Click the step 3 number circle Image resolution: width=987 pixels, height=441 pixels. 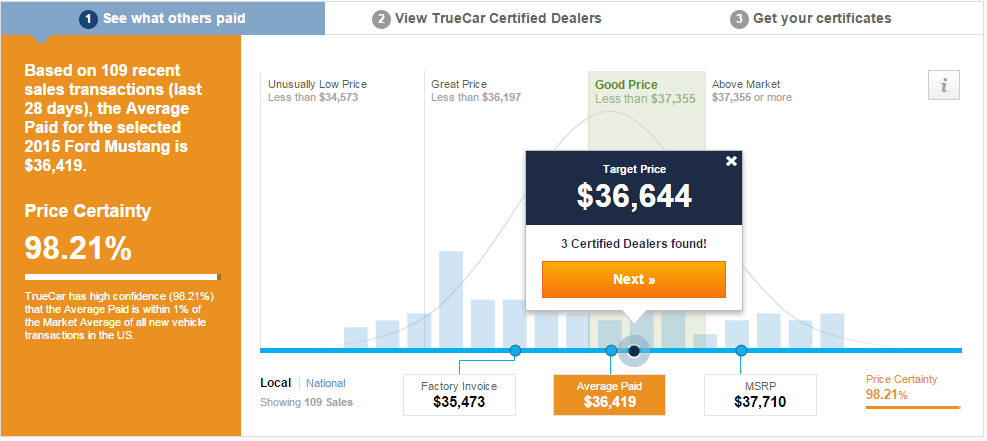point(739,19)
